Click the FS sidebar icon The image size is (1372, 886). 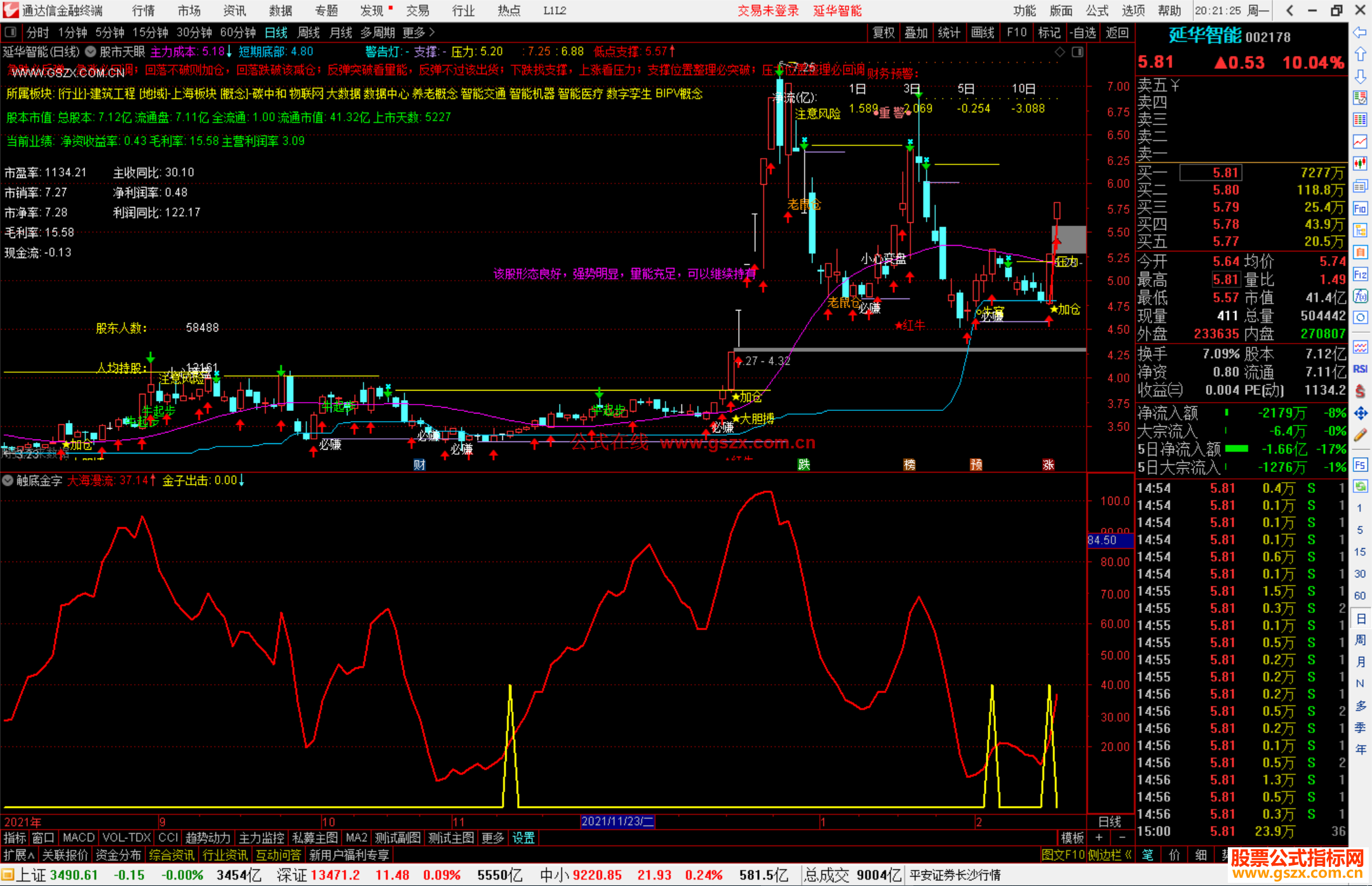[1360, 465]
